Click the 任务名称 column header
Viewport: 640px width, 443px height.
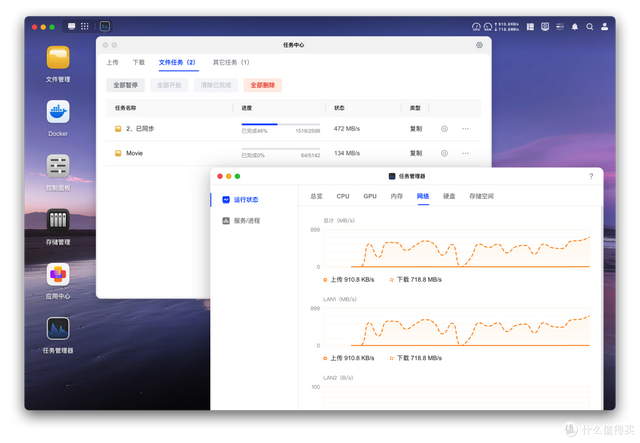tap(125, 108)
